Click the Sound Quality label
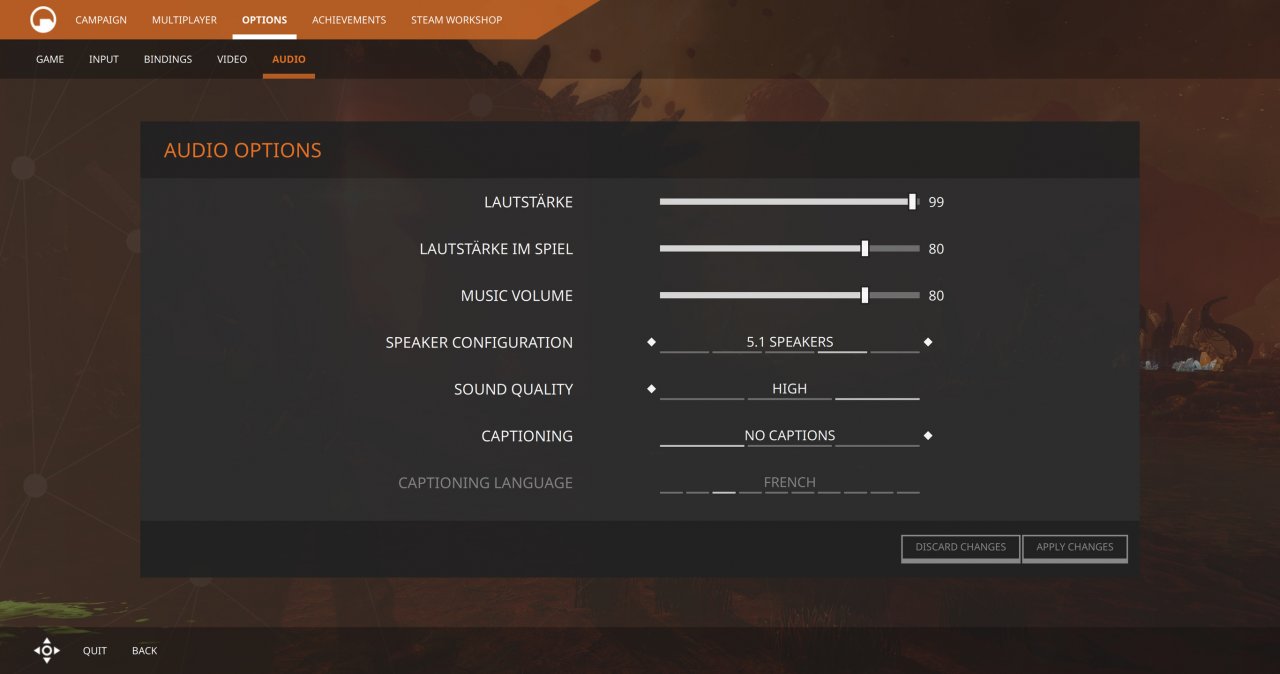This screenshot has height=674, width=1280. (514, 389)
